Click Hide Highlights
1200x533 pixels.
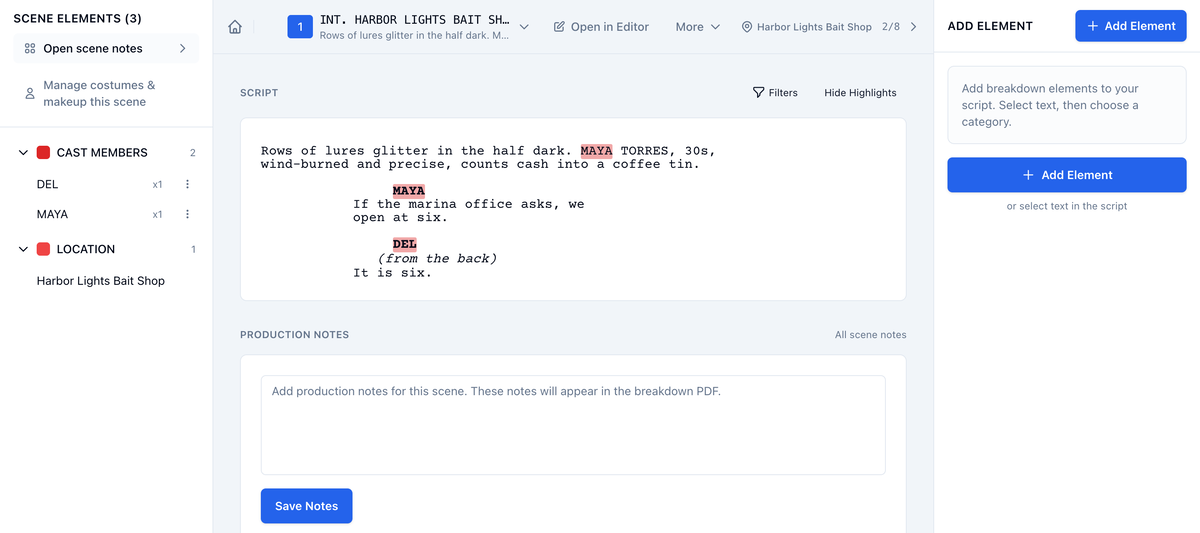click(x=860, y=92)
